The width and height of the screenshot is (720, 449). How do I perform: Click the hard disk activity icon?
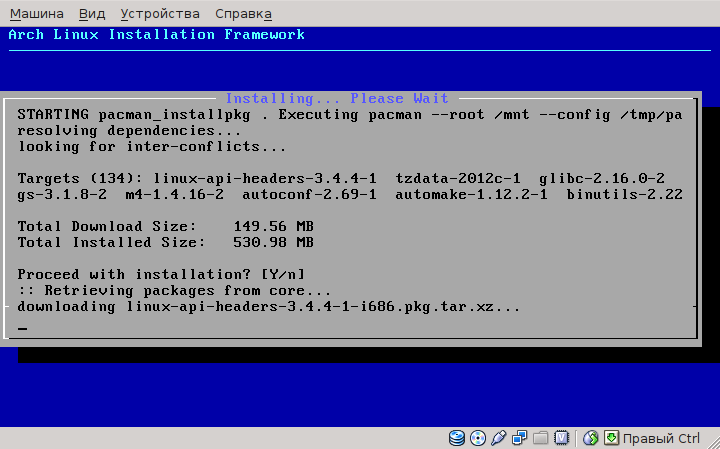[456, 438]
